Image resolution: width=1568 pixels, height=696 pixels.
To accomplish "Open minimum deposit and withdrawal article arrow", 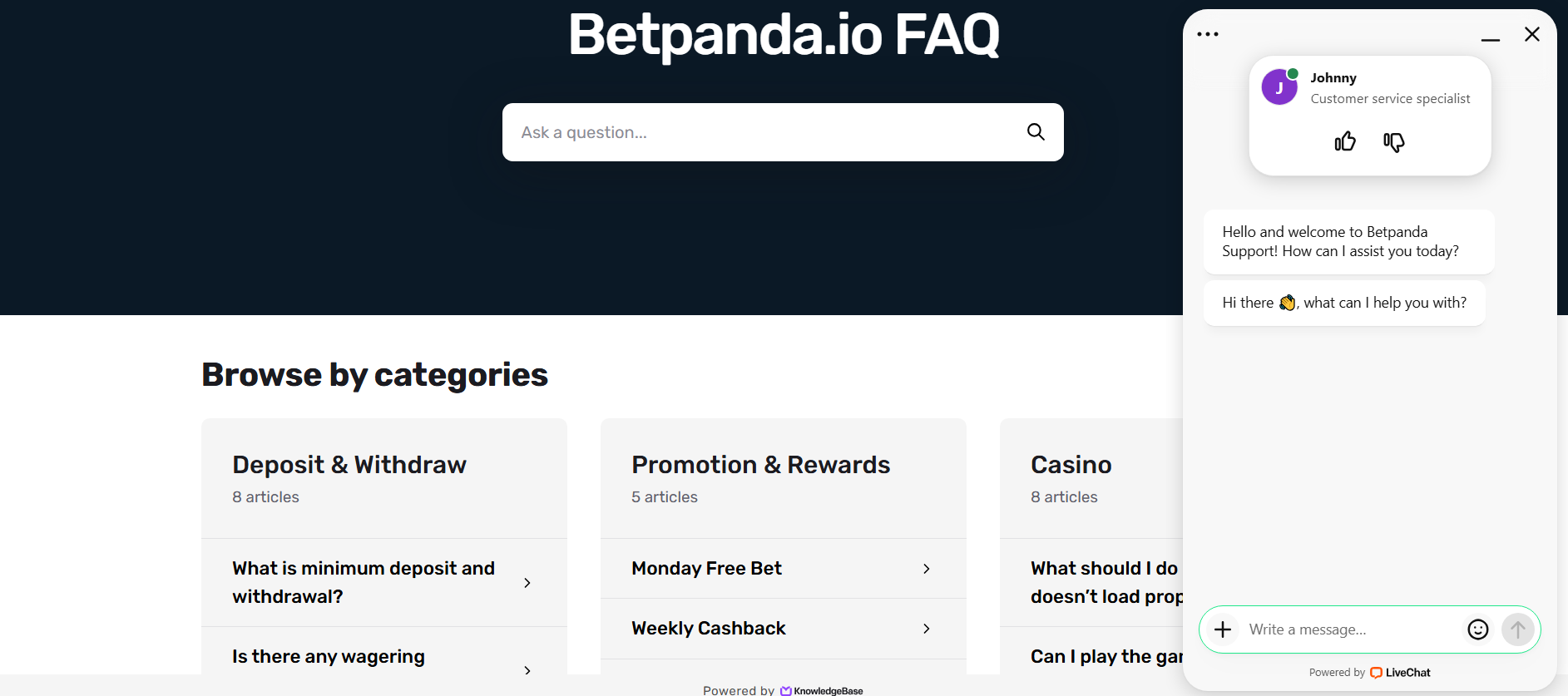I will pos(527,583).
